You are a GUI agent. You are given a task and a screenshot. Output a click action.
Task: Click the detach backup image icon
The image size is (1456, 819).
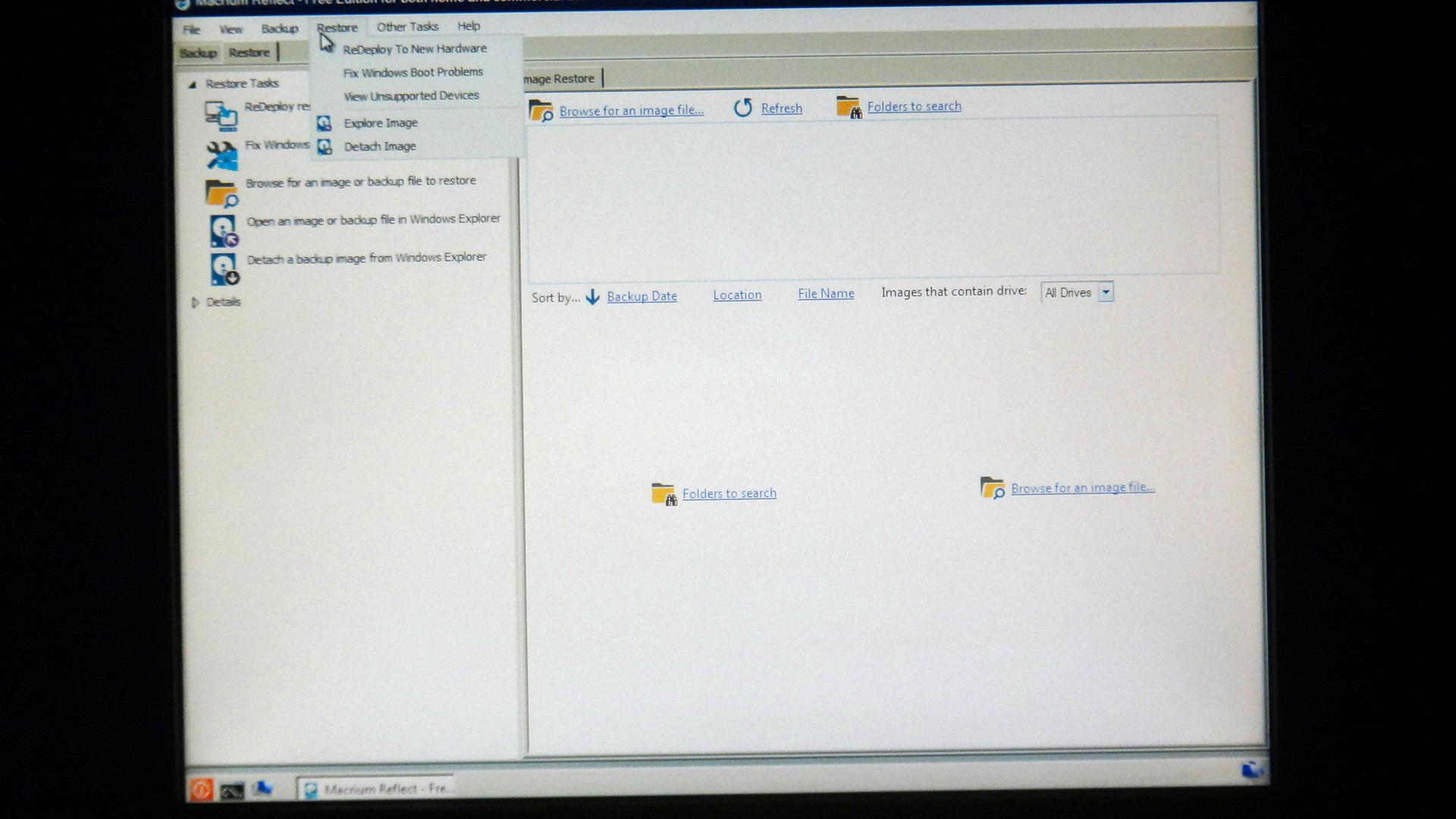pyautogui.click(x=224, y=269)
